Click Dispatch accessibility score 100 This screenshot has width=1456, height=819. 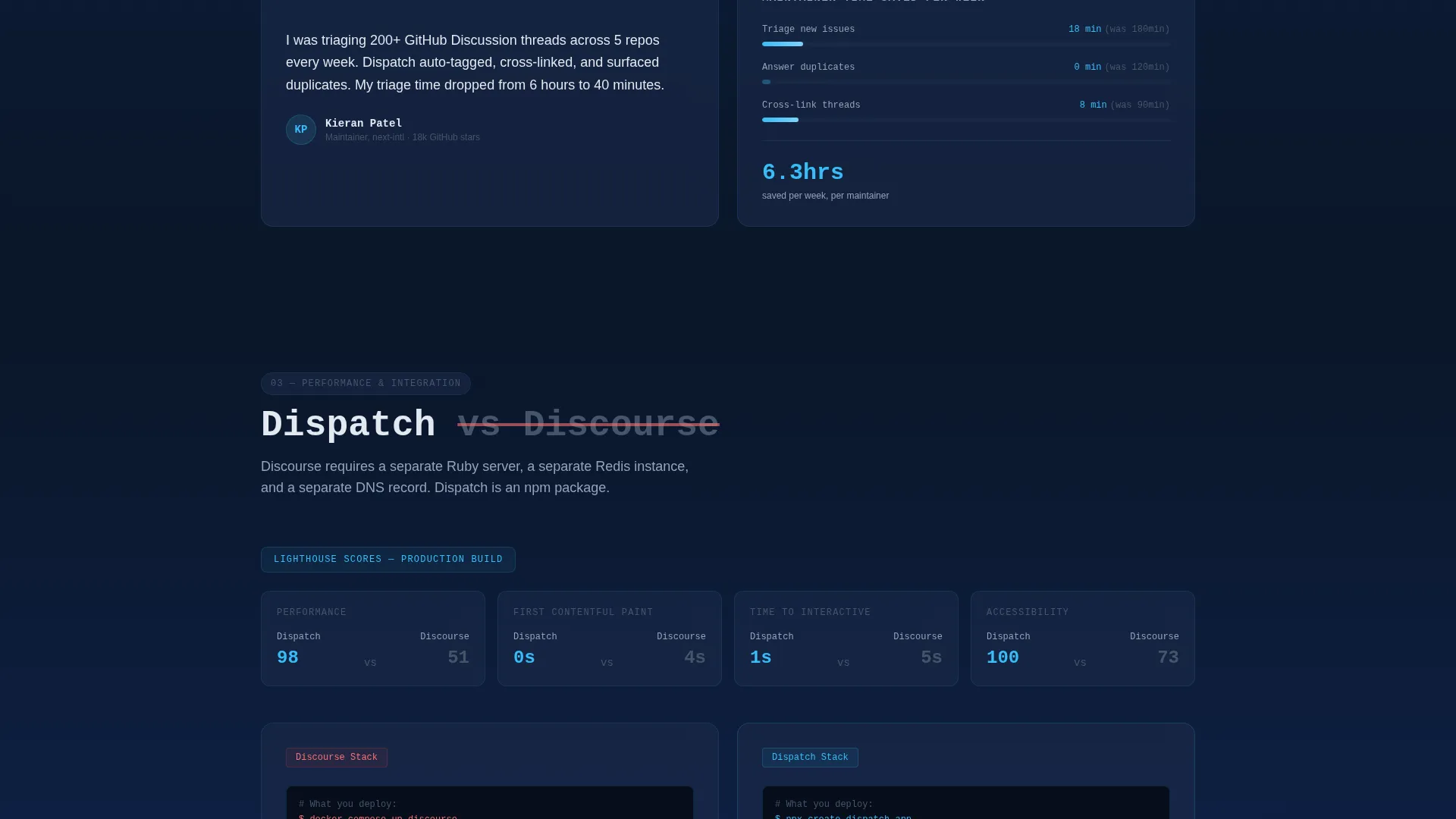pos(1003,657)
